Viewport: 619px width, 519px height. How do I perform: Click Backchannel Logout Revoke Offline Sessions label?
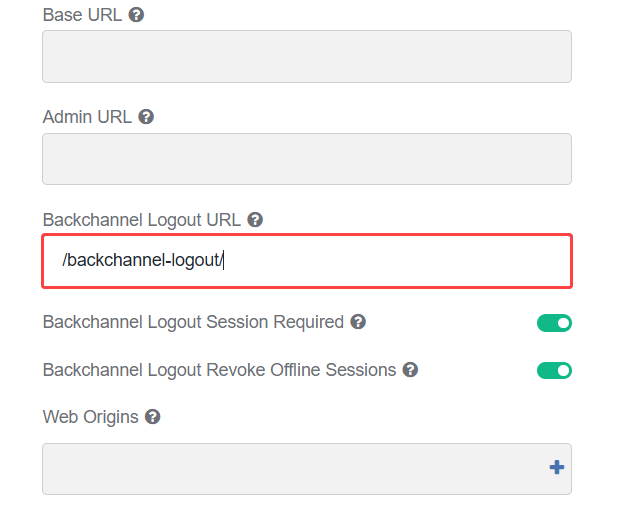pyautogui.click(x=219, y=370)
